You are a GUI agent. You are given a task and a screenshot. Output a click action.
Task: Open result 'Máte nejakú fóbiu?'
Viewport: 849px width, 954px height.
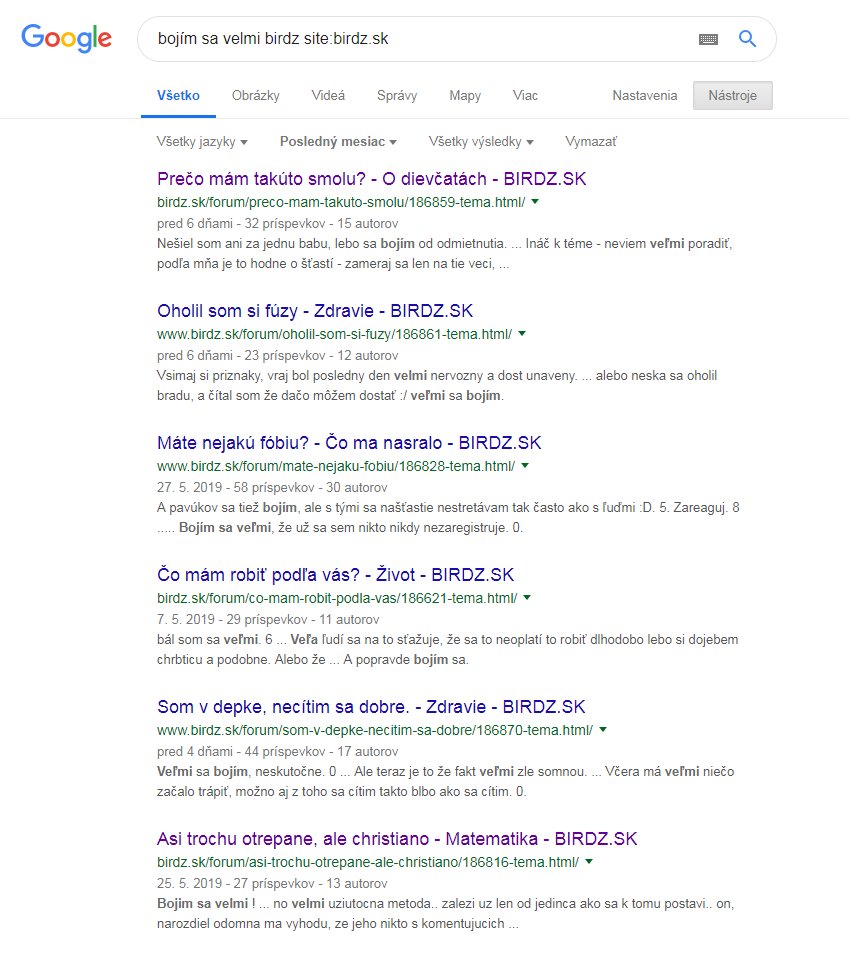[349, 443]
